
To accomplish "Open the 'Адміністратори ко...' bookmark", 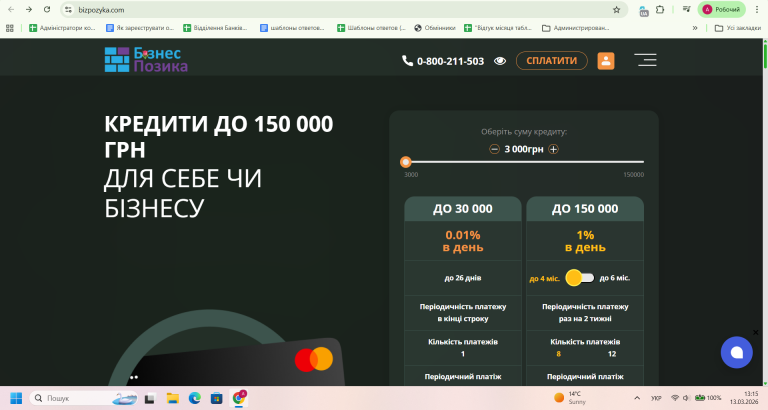I will pos(62,28).
